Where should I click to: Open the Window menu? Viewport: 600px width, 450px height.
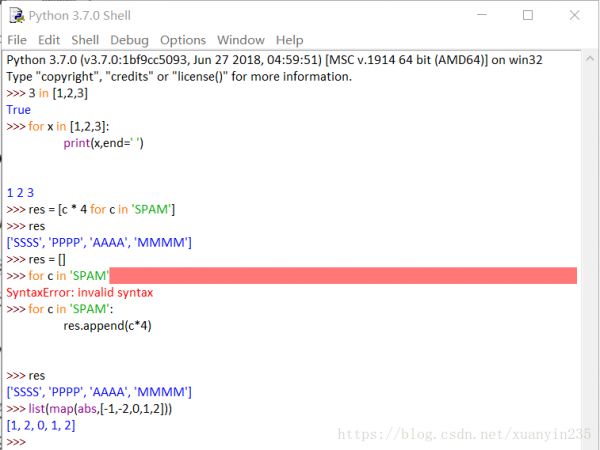point(241,40)
